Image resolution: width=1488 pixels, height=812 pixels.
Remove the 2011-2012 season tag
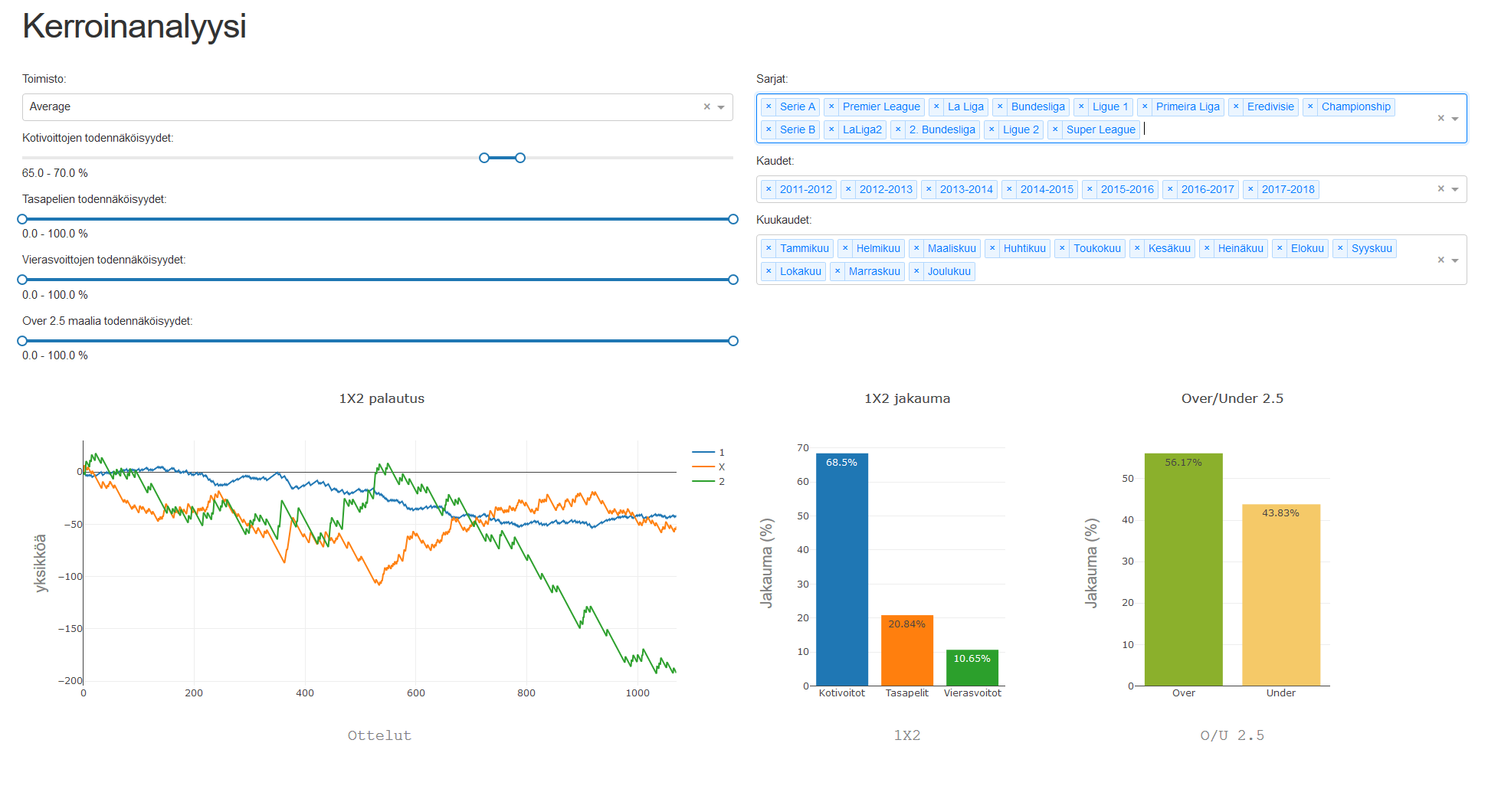(x=769, y=189)
